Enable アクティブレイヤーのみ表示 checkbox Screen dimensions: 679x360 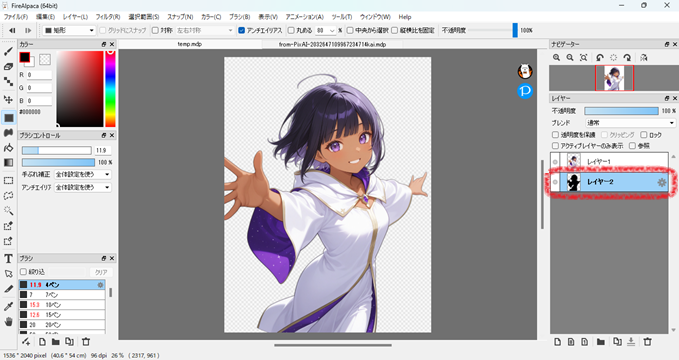[x=555, y=146]
